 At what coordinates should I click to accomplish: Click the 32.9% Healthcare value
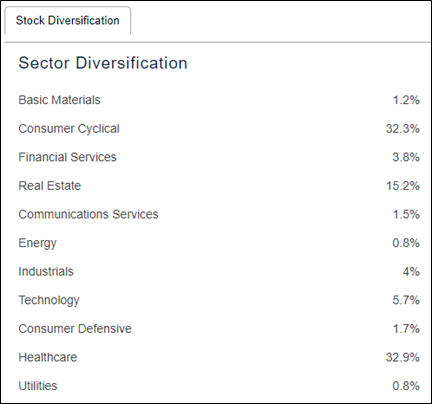point(403,357)
